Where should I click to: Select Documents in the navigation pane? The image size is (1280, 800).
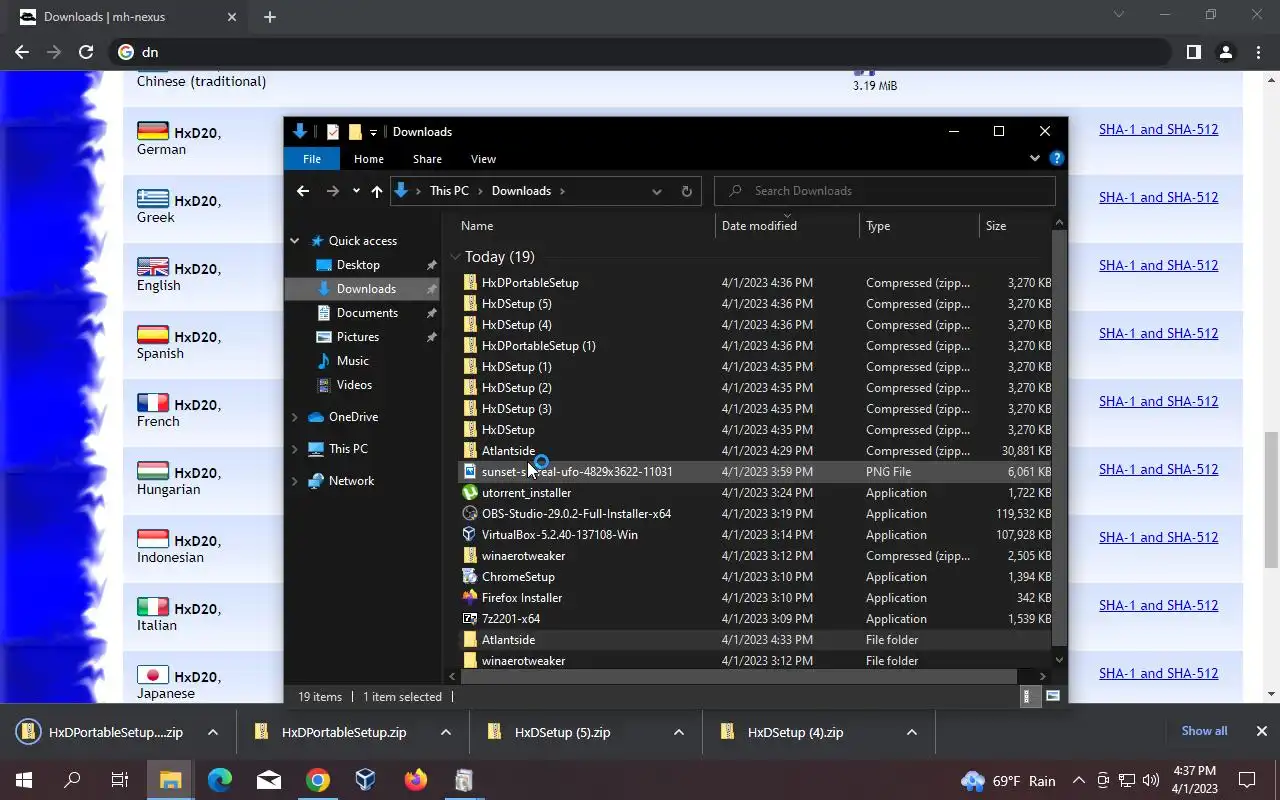(x=367, y=313)
